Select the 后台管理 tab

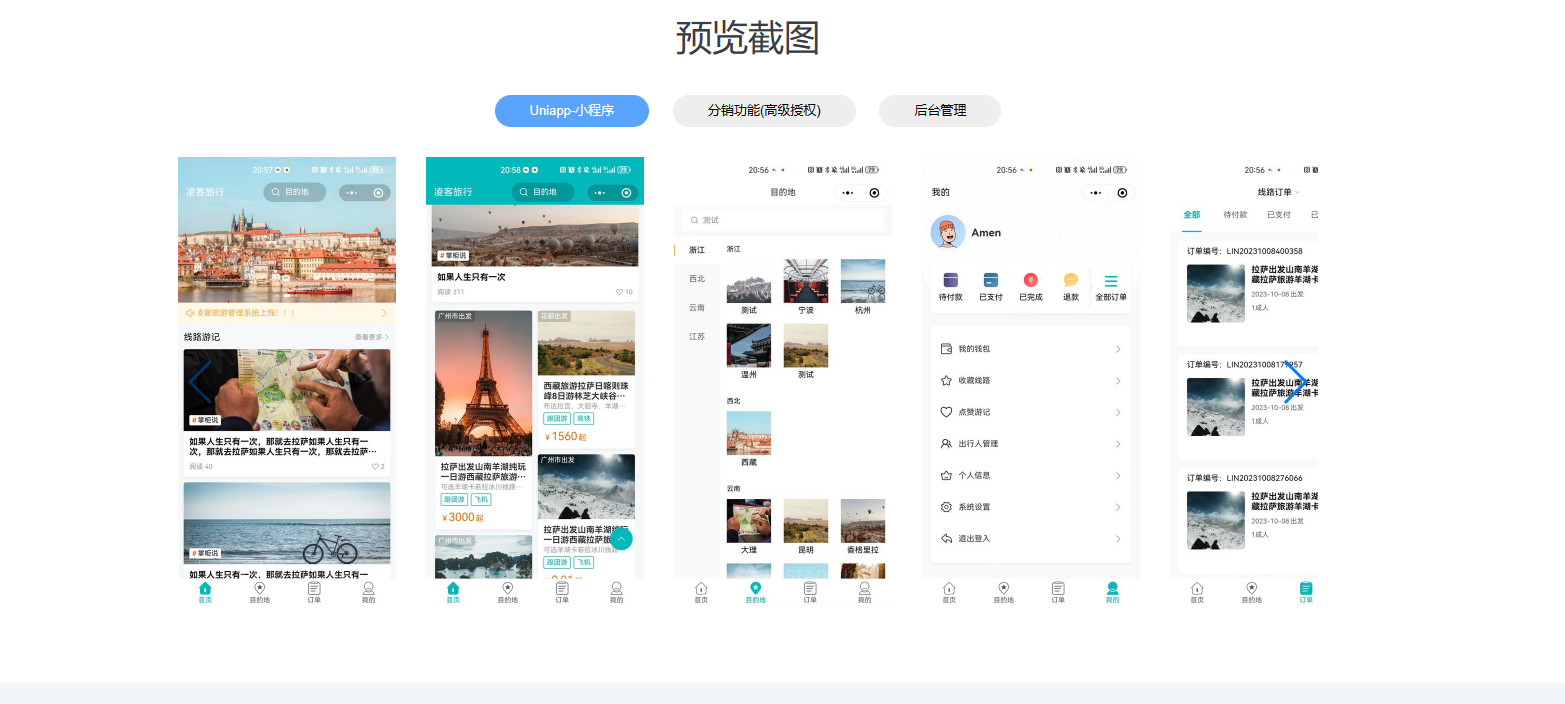(x=940, y=111)
